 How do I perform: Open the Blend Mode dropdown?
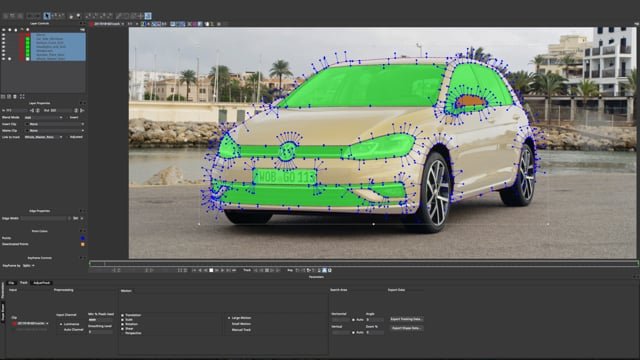tap(44, 118)
